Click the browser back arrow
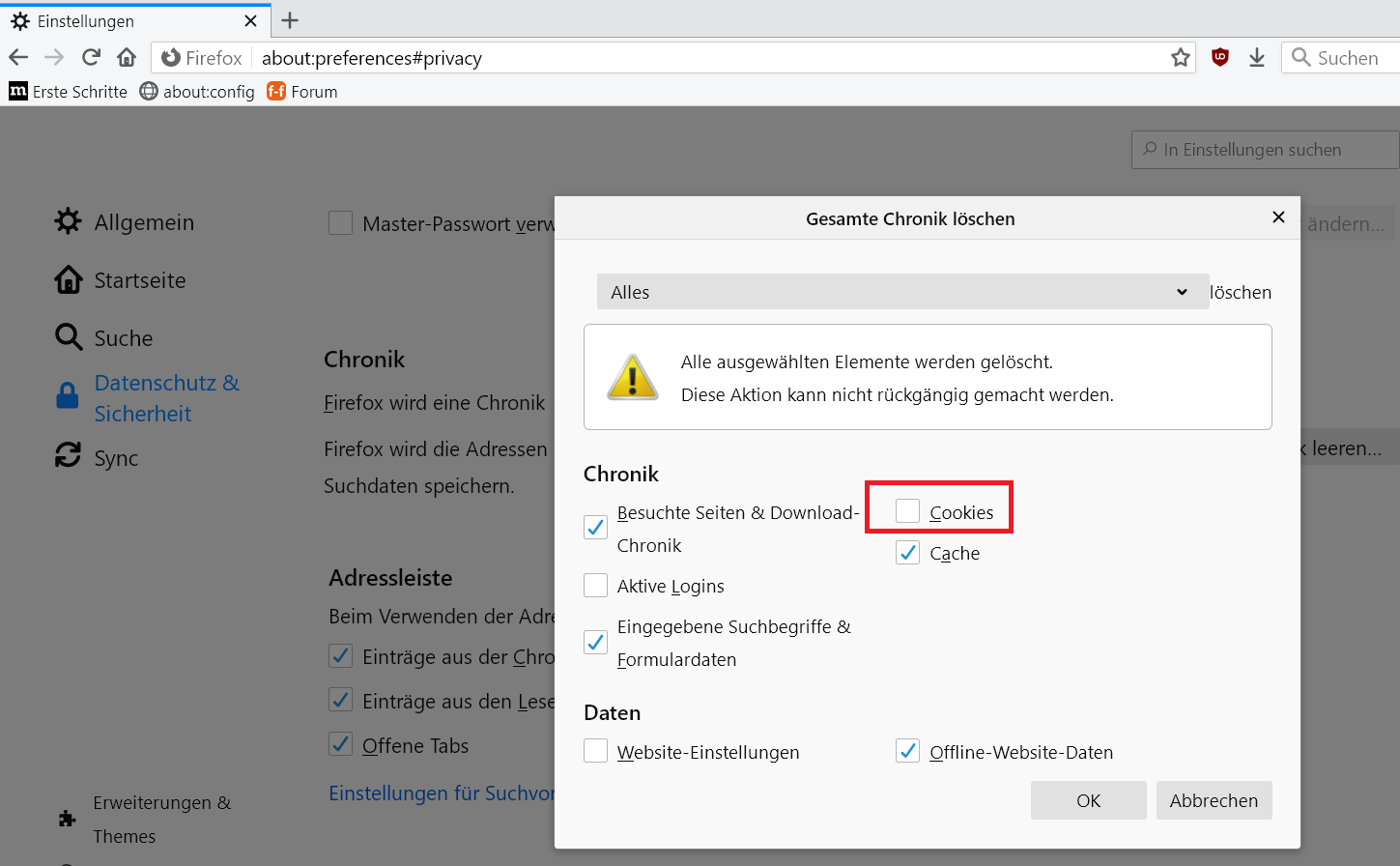Screen dimensions: 1400x866 point(18,58)
